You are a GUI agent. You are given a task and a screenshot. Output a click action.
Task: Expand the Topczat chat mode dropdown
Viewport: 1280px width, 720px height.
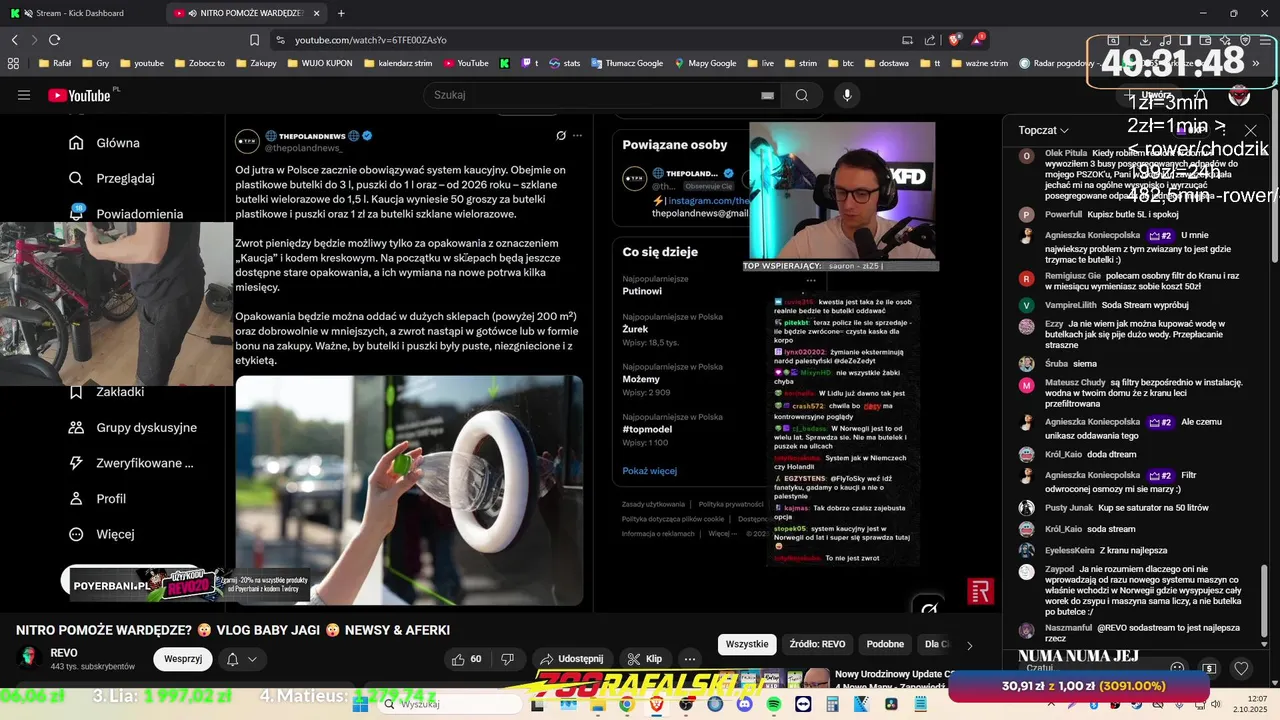tap(1044, 130)
